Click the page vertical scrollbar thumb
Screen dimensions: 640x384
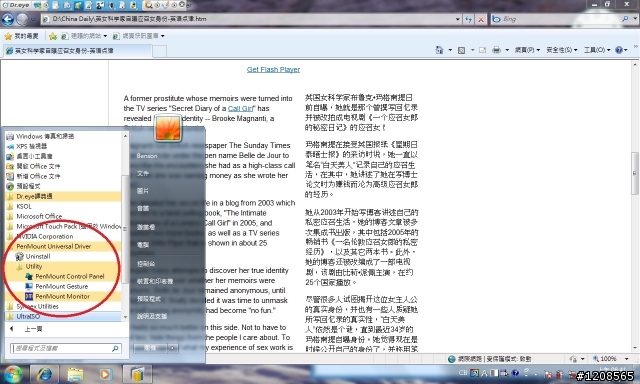coord(635,173)
